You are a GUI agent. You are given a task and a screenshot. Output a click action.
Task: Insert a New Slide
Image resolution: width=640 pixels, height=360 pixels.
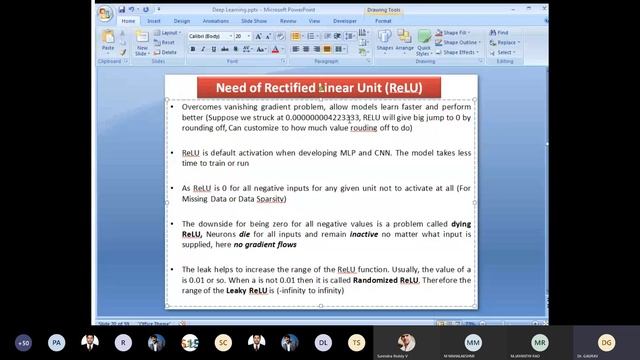[142, 43]
